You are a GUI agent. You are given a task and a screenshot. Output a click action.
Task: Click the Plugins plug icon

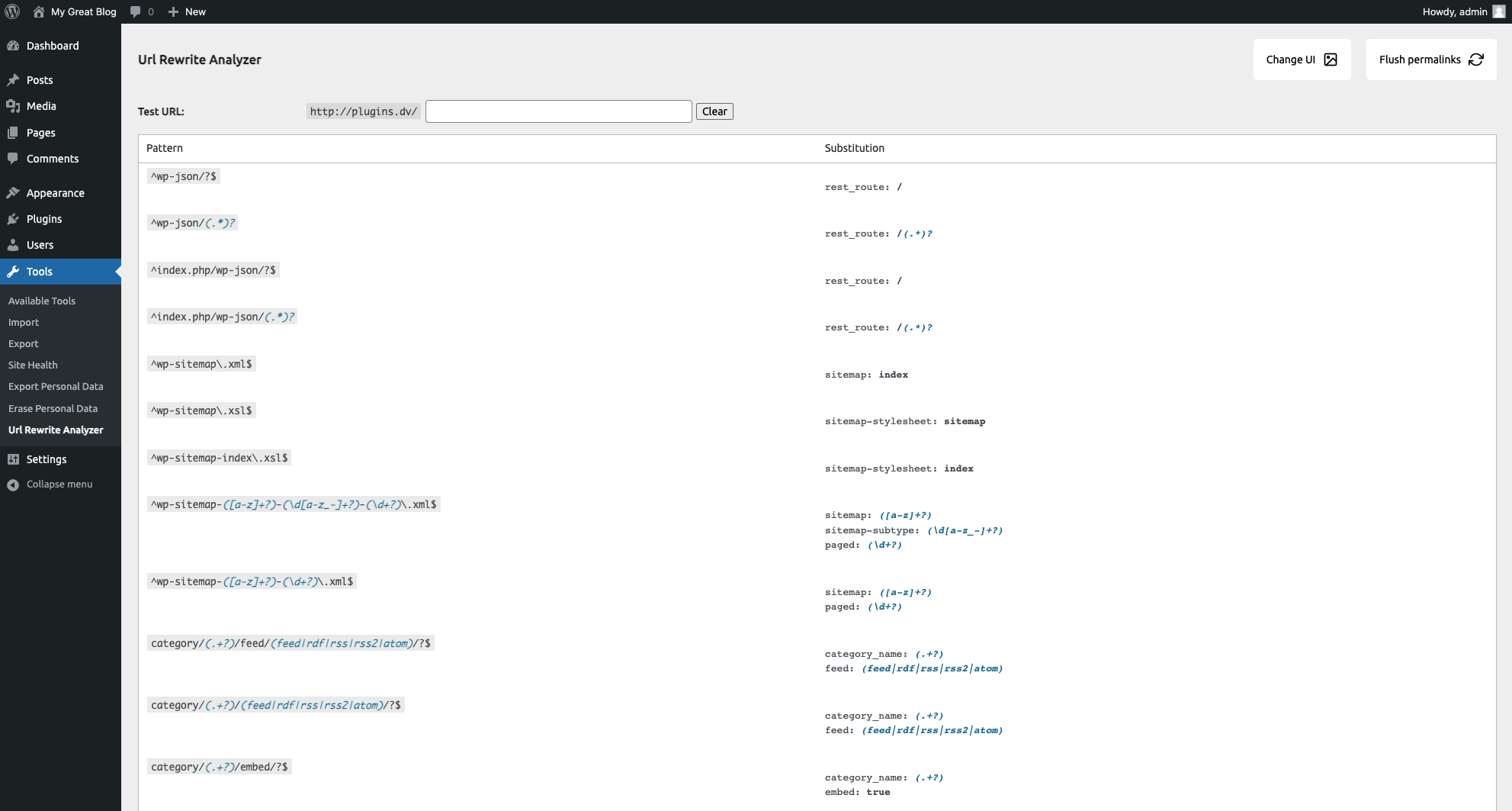13,219
